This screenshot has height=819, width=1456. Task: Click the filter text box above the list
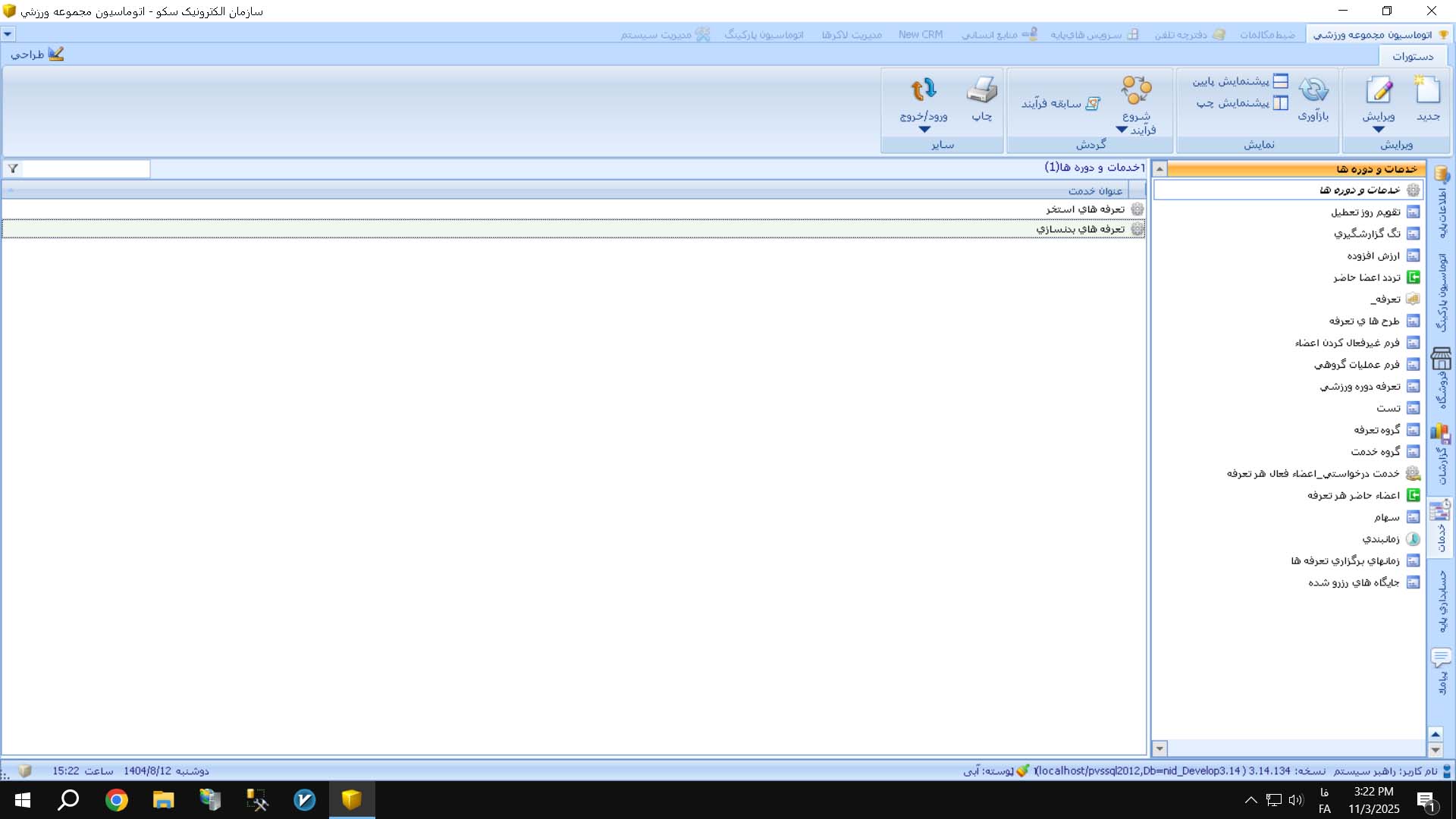click(86, 168)
